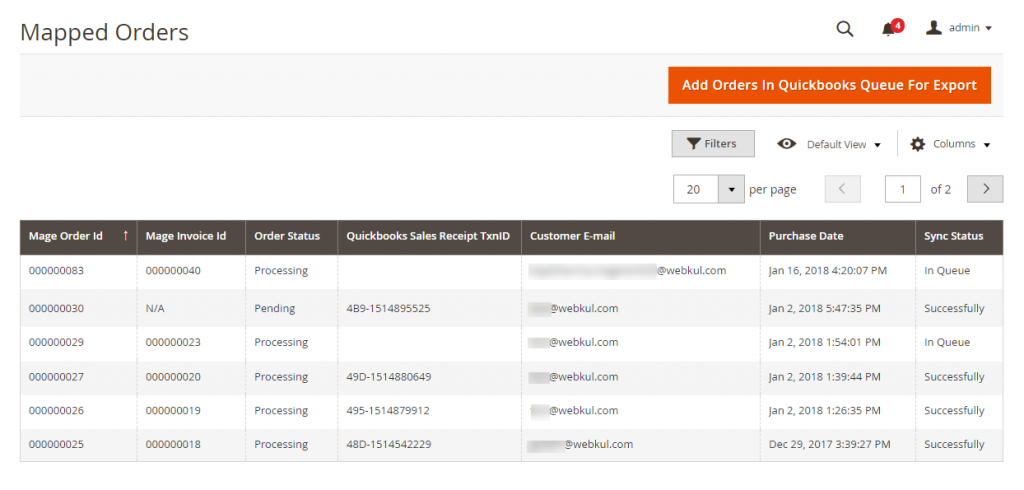
Task: Click purchase date Jan 2, 2018 1:26:35 PM
Action: click(x=825, y=411)
